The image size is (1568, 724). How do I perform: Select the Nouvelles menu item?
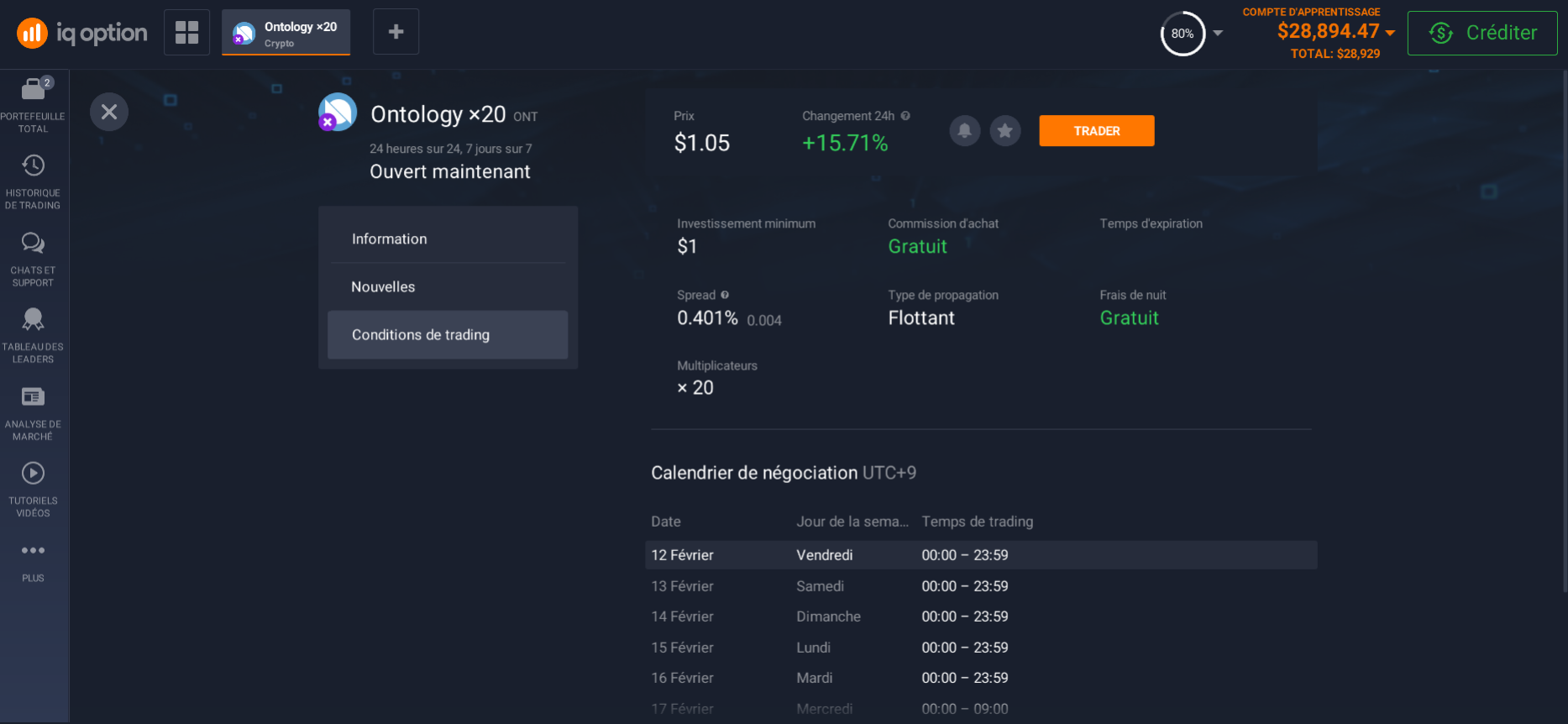(x=448, y=286)
